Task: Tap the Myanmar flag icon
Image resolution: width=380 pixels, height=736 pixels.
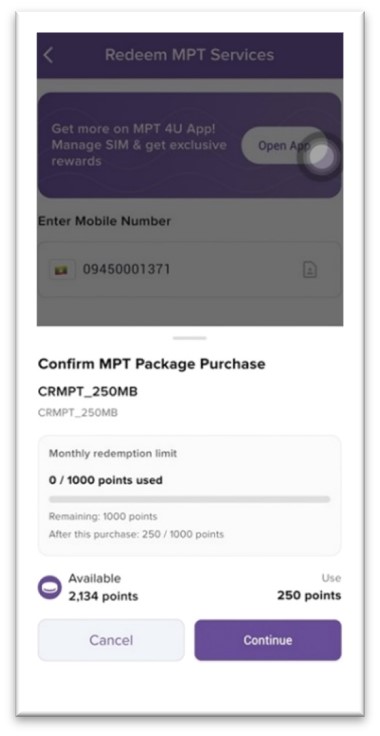Action: pyautogui.click(x=62, y=270)
